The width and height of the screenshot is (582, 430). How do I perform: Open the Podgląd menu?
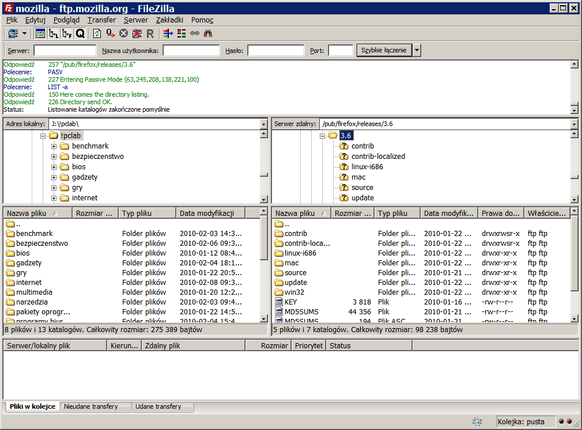pos(66,20)
